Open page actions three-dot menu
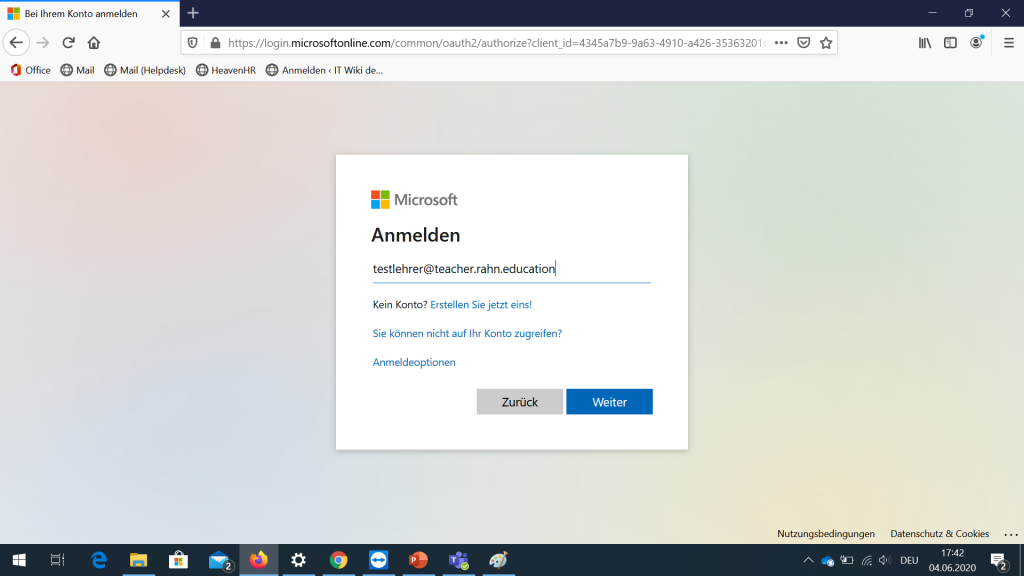 [781, 43]
